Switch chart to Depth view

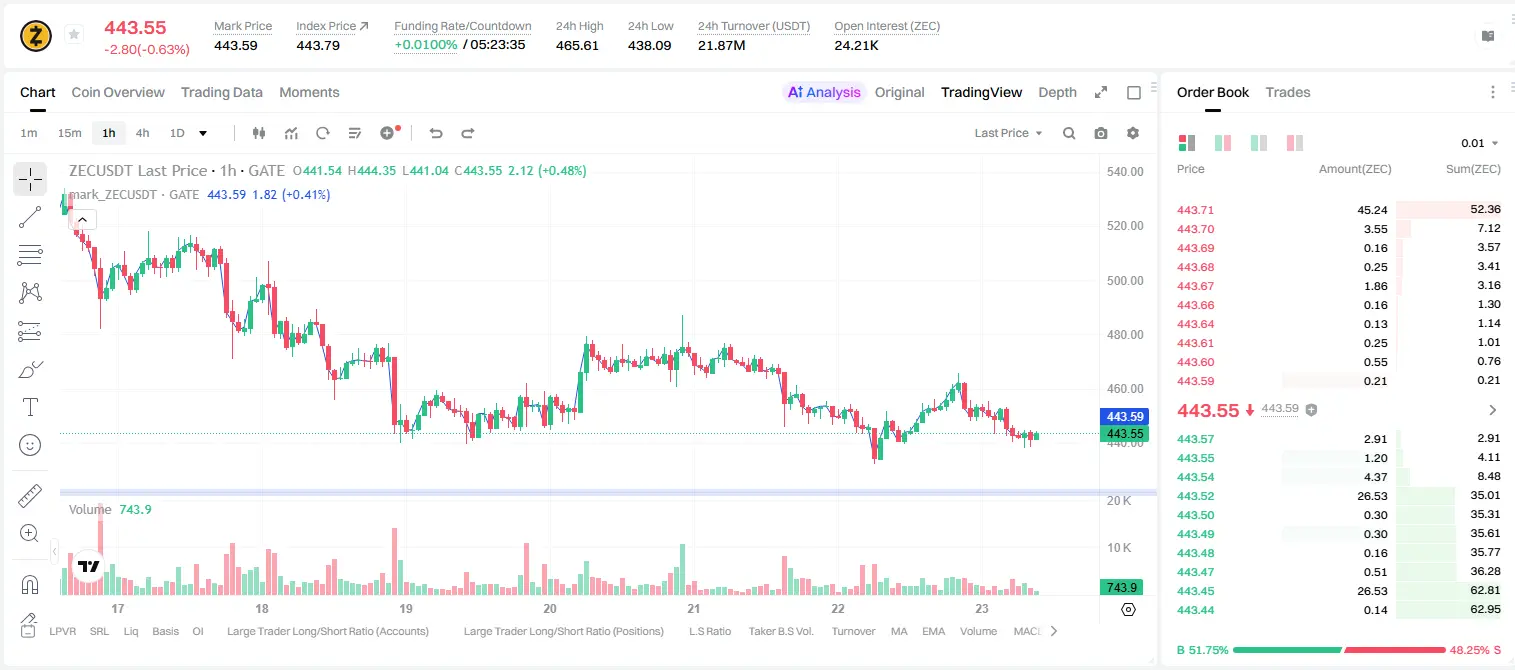[x=1057, y=92]
